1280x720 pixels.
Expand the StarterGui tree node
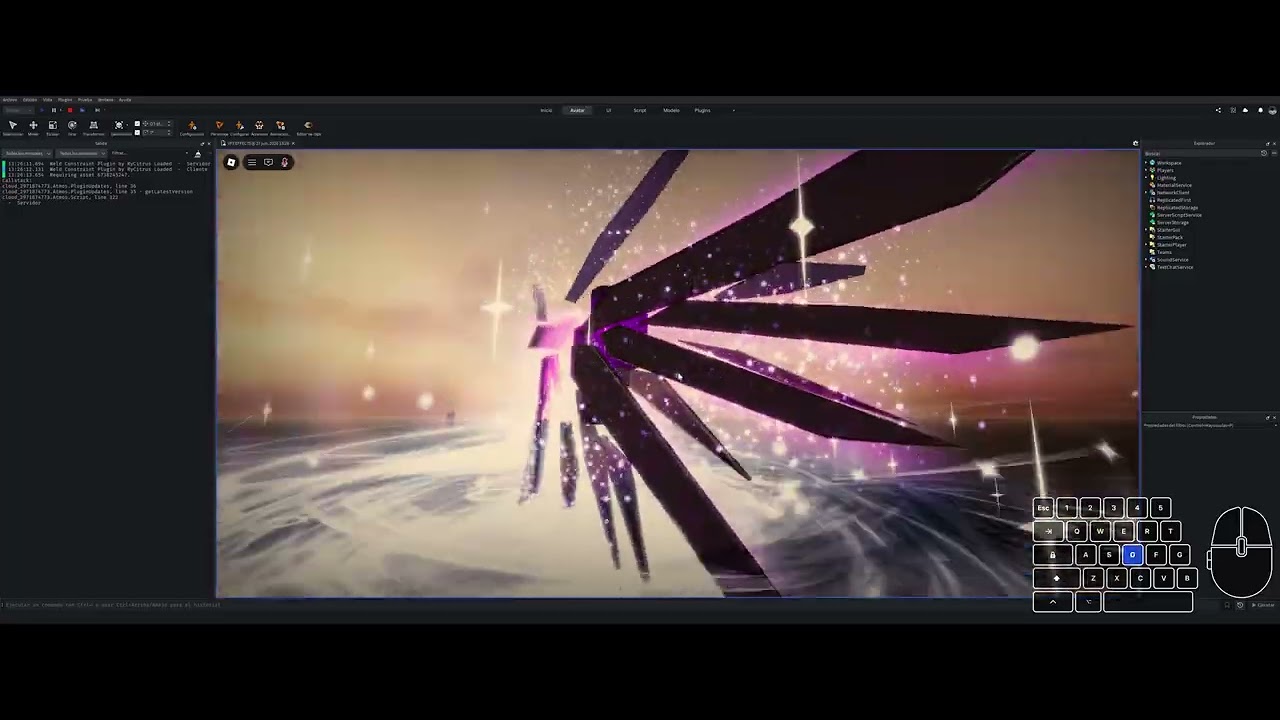(1146, 230)
